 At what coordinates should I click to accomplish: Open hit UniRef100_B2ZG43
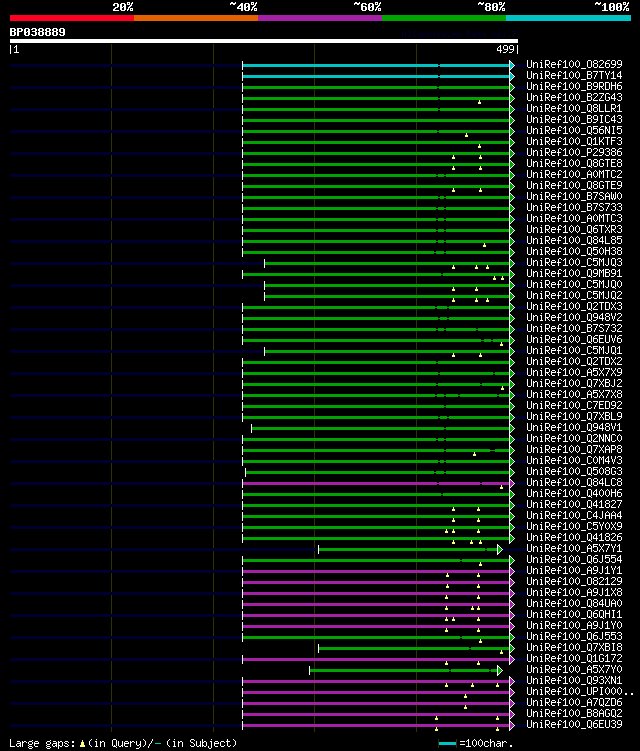(574, 97)
